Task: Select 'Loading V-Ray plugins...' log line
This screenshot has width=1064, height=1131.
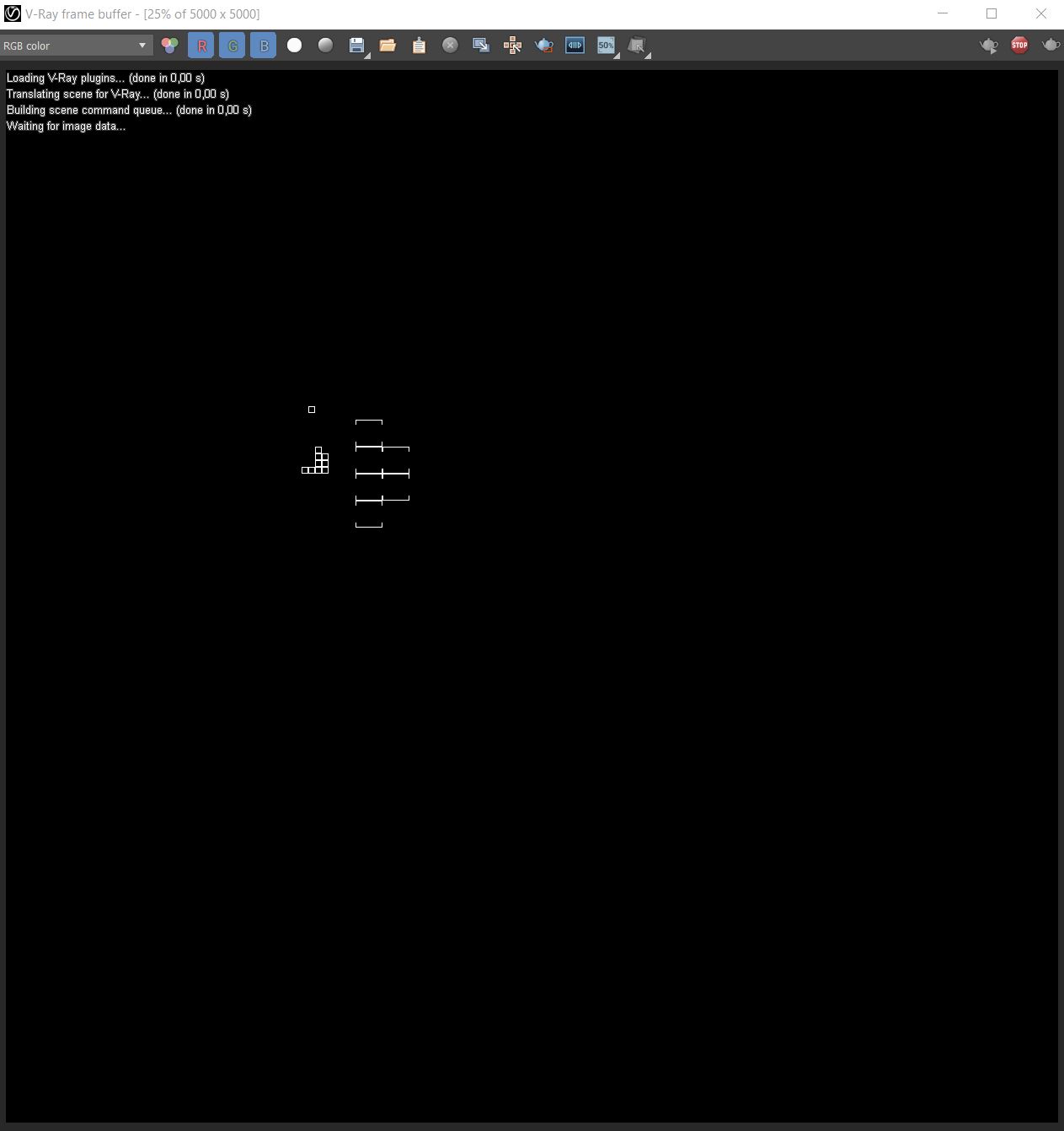Action: coord(105,78)
